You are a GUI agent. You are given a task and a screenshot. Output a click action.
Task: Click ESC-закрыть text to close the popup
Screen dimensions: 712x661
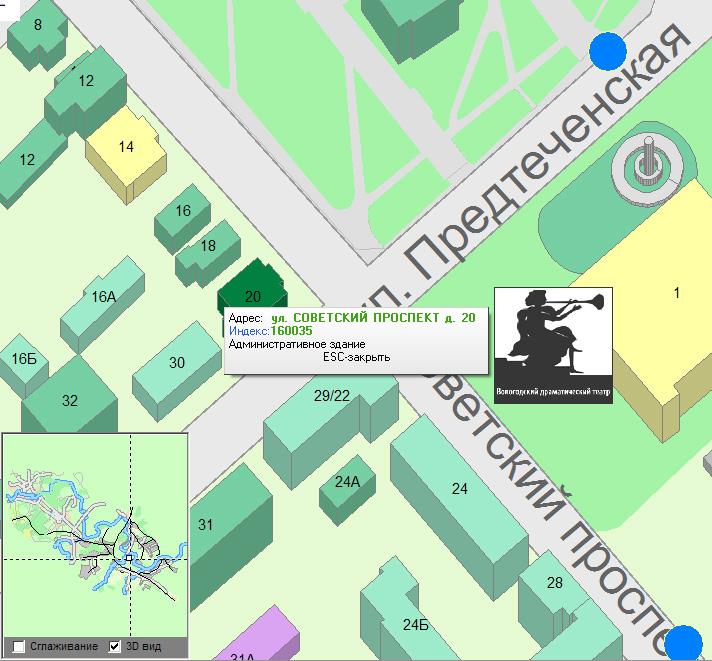click(357, 357)
